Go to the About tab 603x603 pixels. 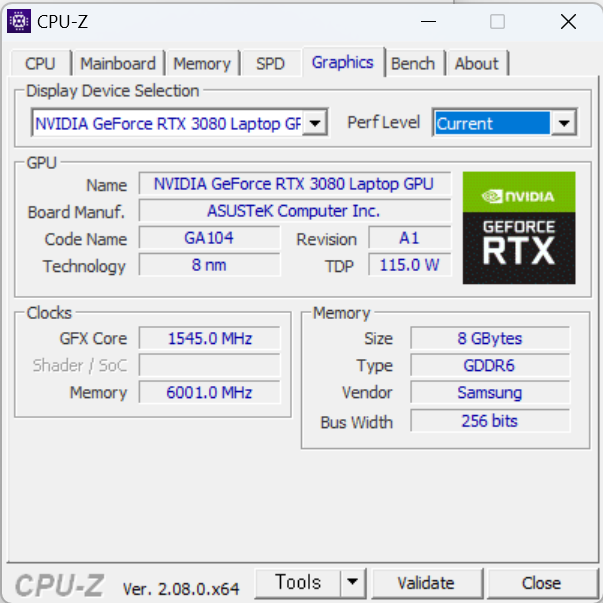[477, 63]
